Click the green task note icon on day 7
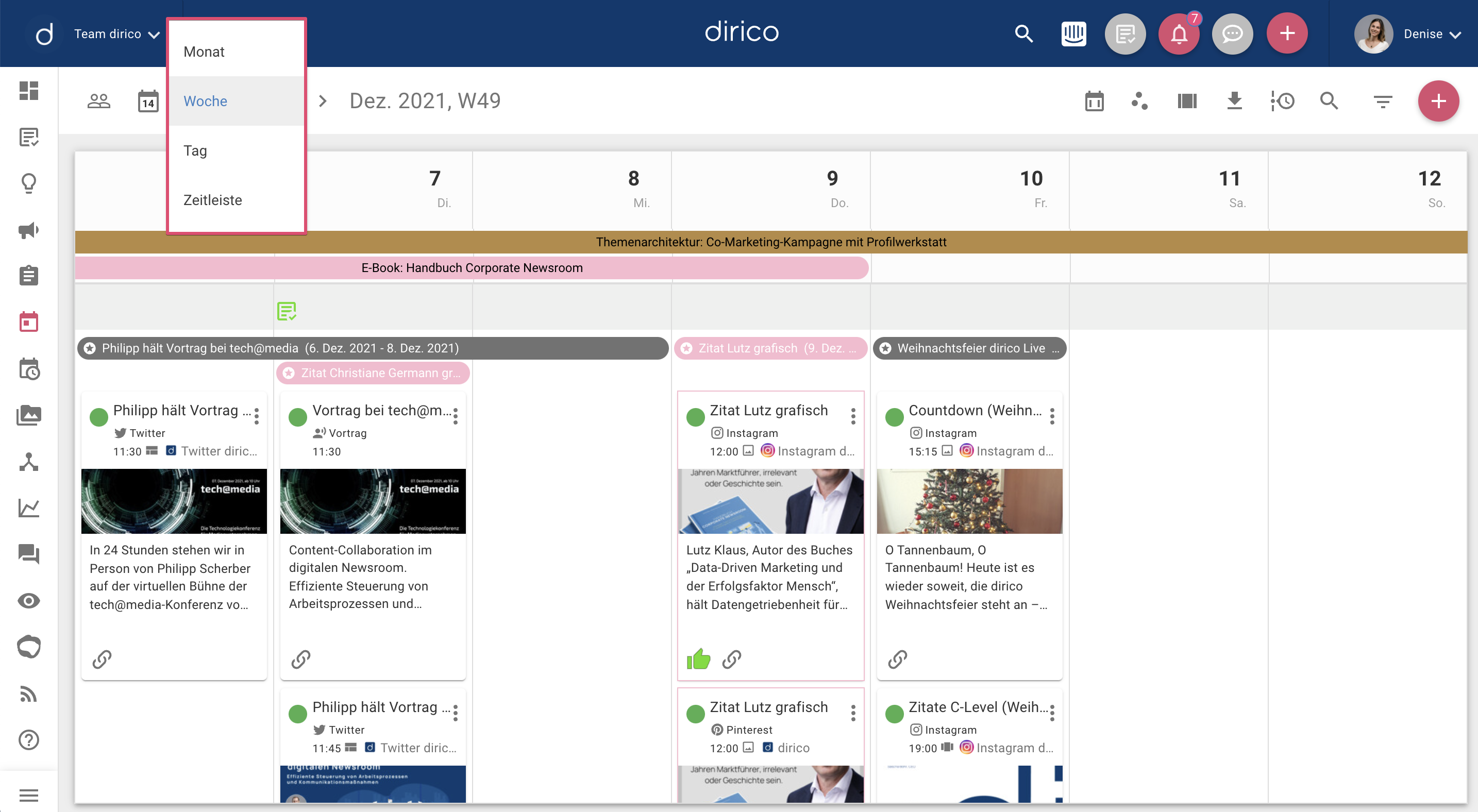This screenshot has height=812, width=1478. [x=287, y=311]
